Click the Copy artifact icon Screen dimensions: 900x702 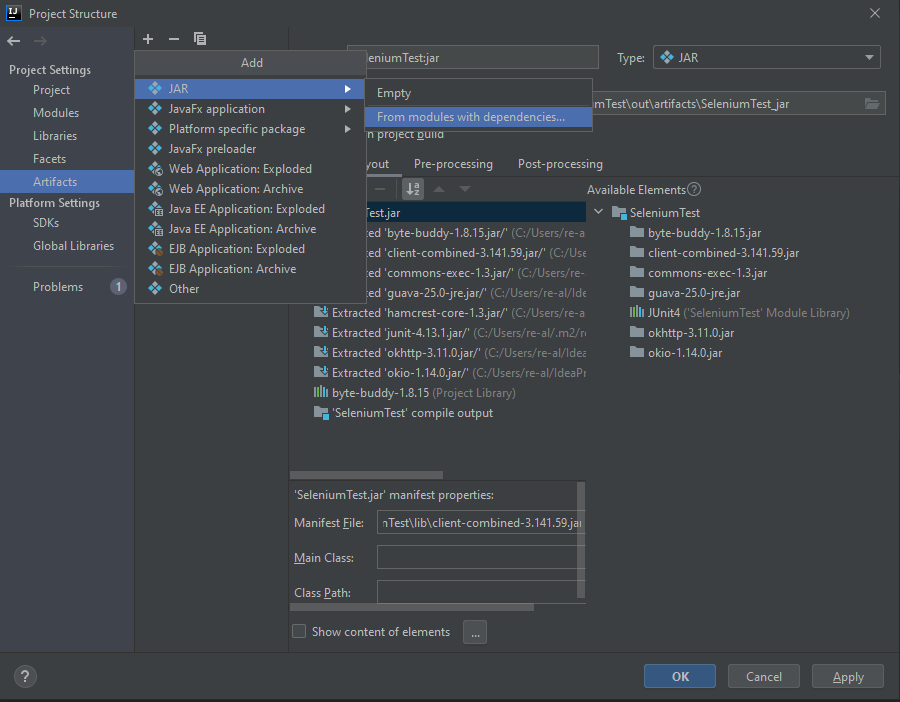pyautogui.click(x=200, y=39)
